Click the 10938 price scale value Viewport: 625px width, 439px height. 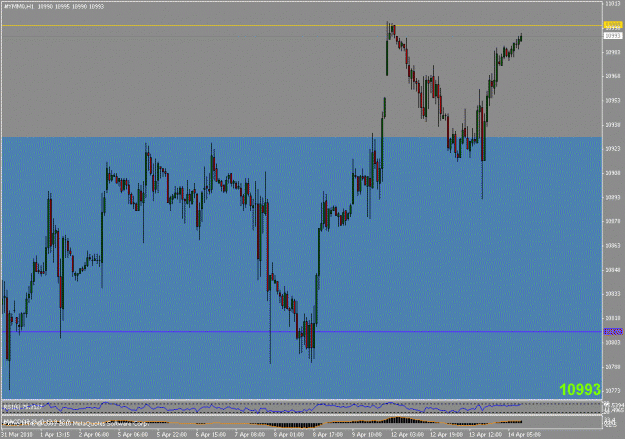click(x=613, y=125)
